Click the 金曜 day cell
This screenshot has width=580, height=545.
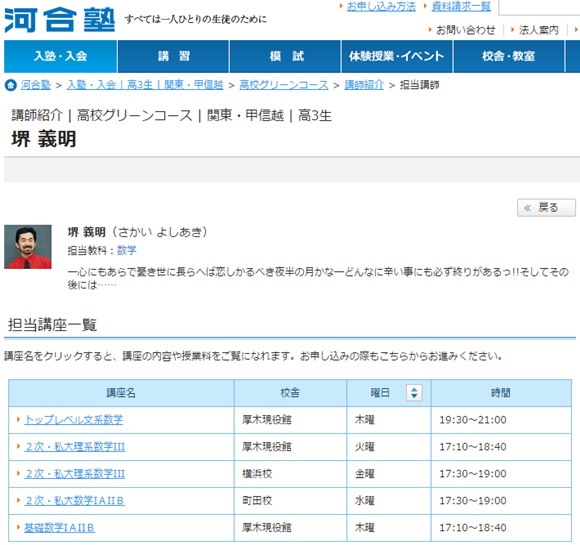(x=388, y=474)
